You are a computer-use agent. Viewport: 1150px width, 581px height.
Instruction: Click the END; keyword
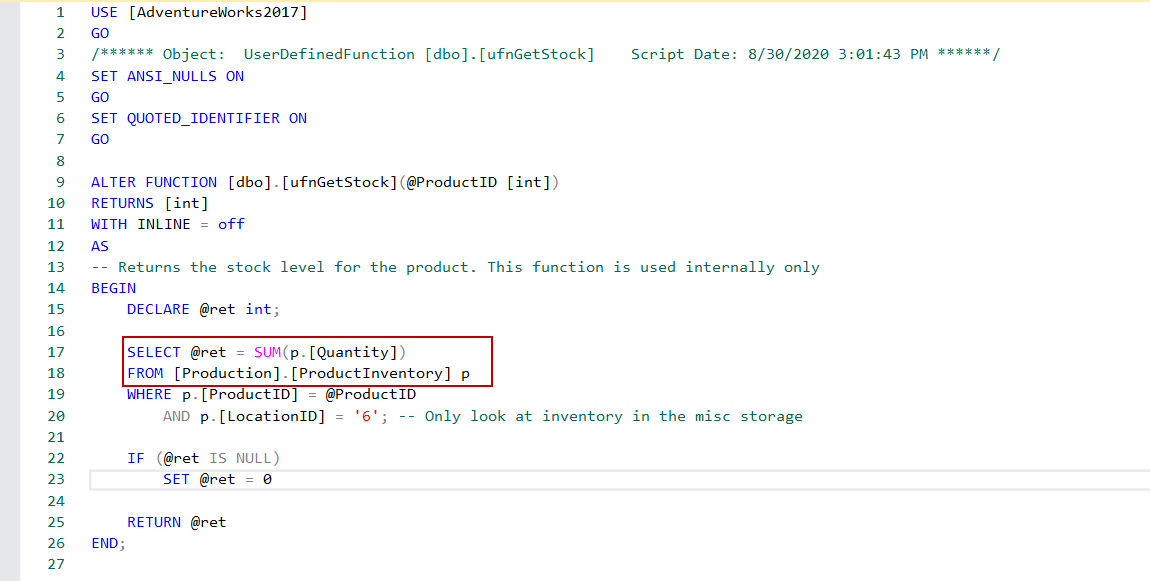(108, 543)
